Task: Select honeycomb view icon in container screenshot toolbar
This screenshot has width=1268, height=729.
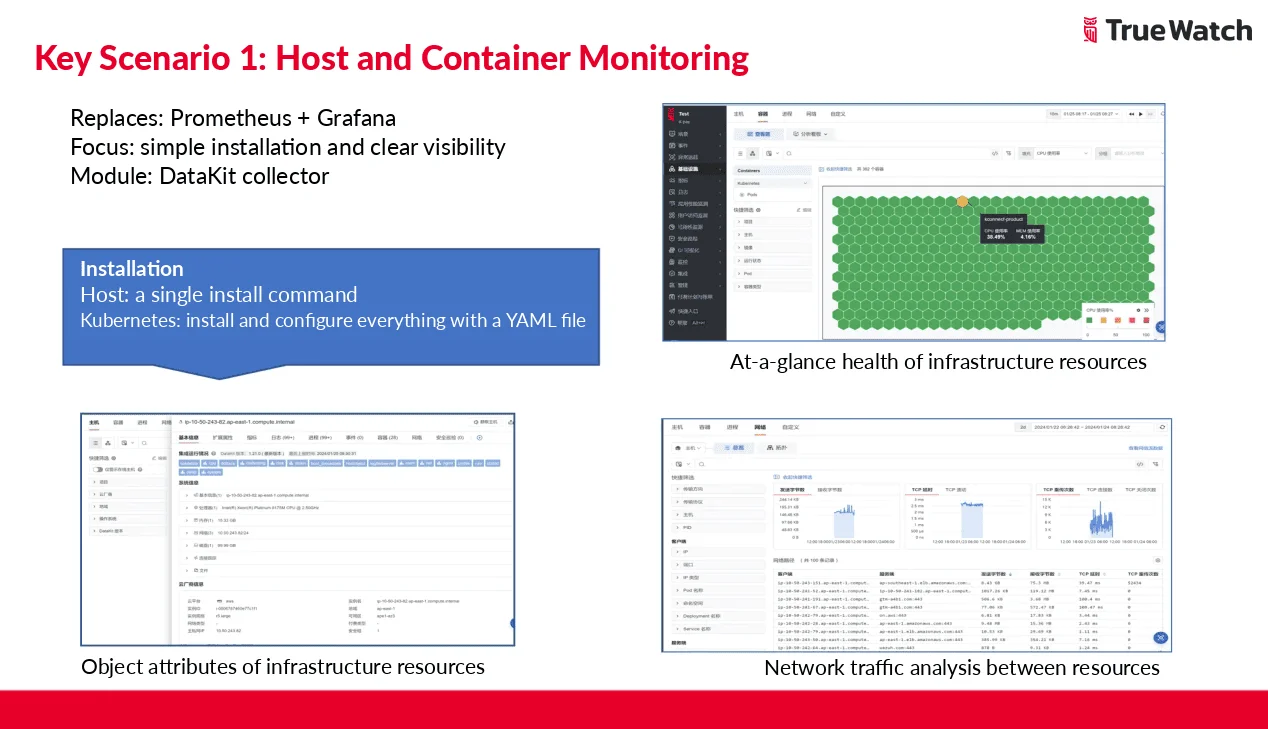Action: point(753,153)
